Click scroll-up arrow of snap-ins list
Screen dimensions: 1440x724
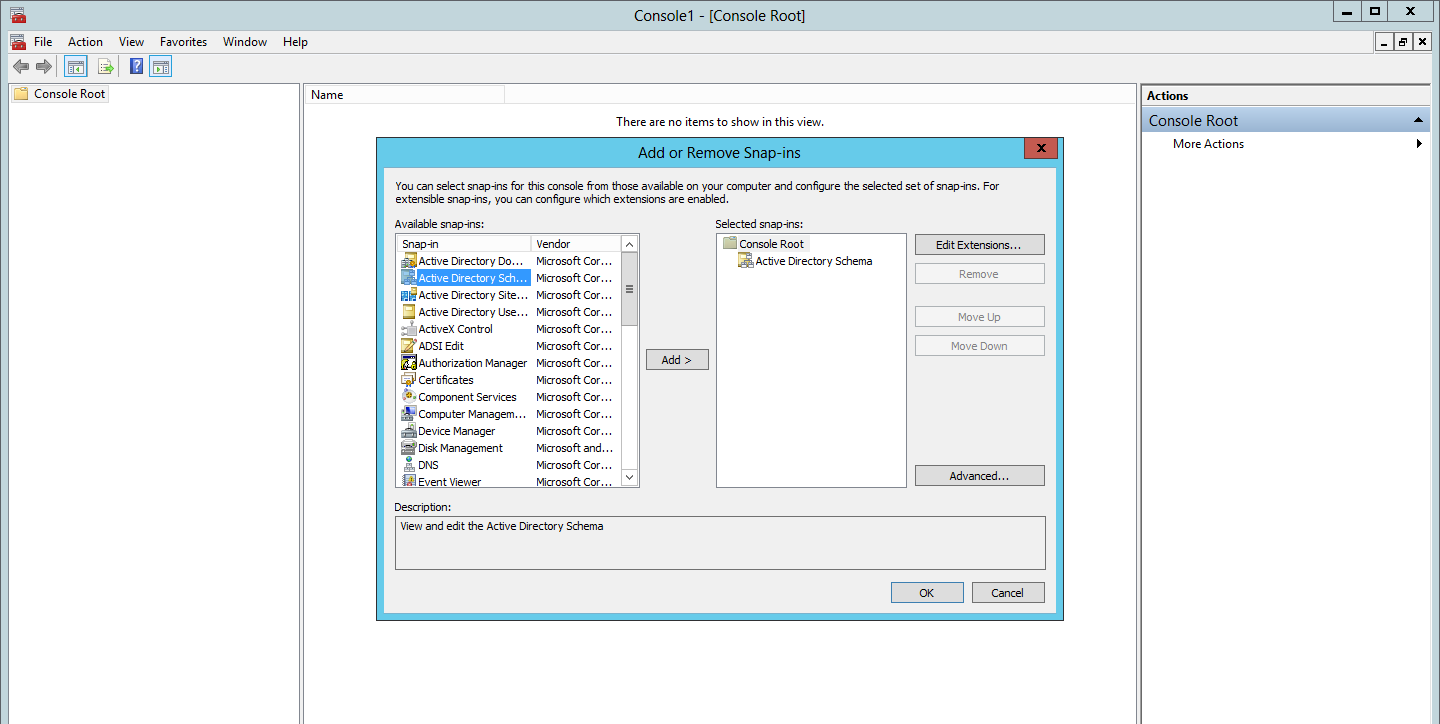point(629,244)
